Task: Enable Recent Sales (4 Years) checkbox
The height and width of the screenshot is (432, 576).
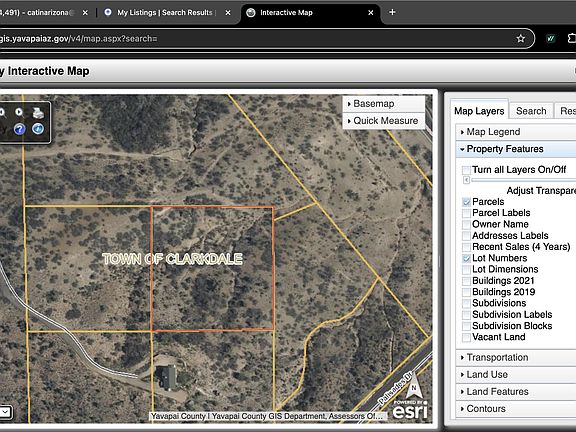Action: click(466, 247)
